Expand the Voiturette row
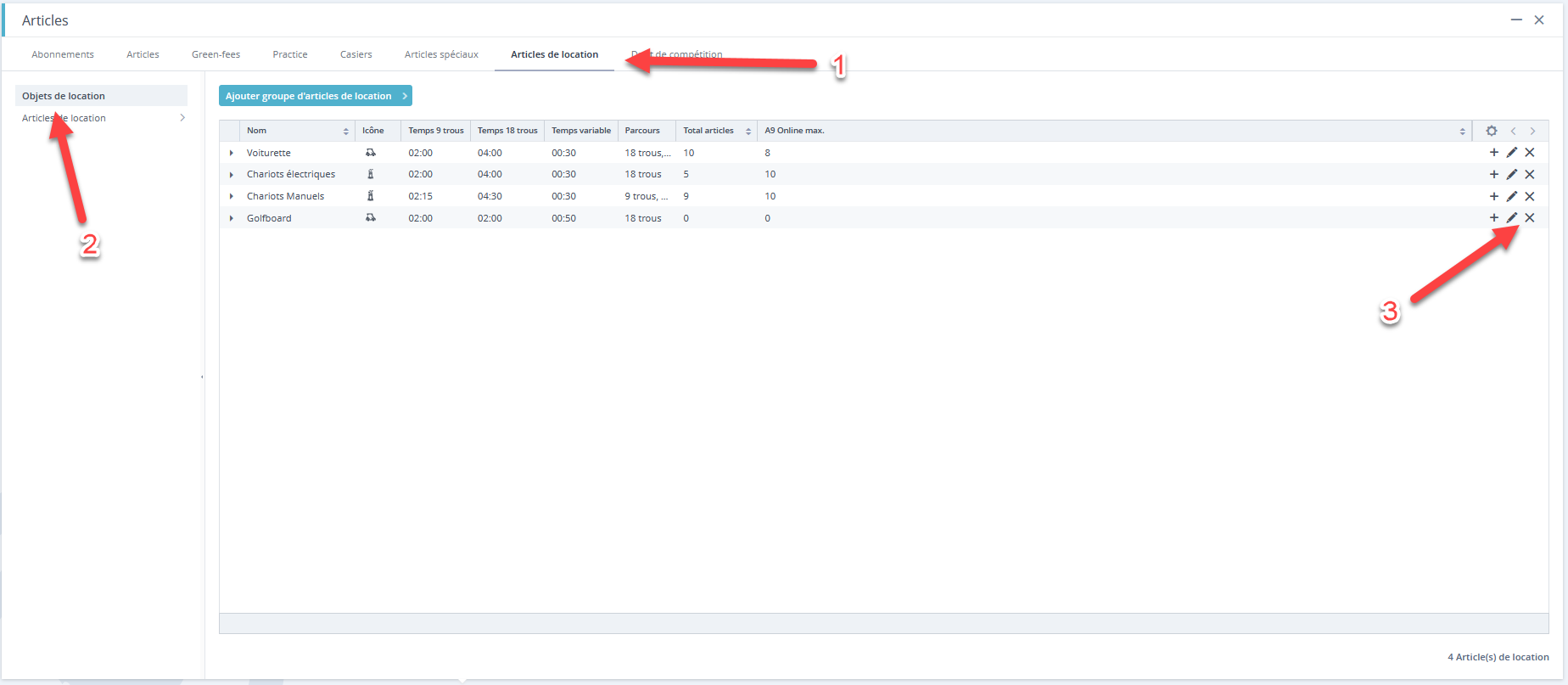The height and width of the screenshot is (685, 1568). 231,153
